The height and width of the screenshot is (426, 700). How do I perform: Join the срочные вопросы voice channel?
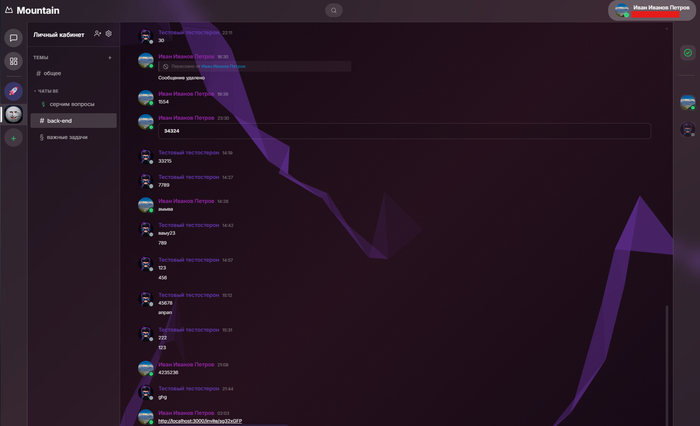point(74,104)
